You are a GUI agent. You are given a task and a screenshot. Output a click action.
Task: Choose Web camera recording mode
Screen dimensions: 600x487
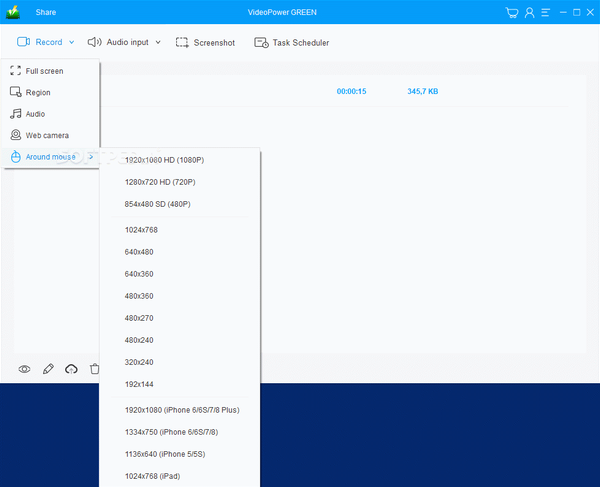(x=51, y=135)
